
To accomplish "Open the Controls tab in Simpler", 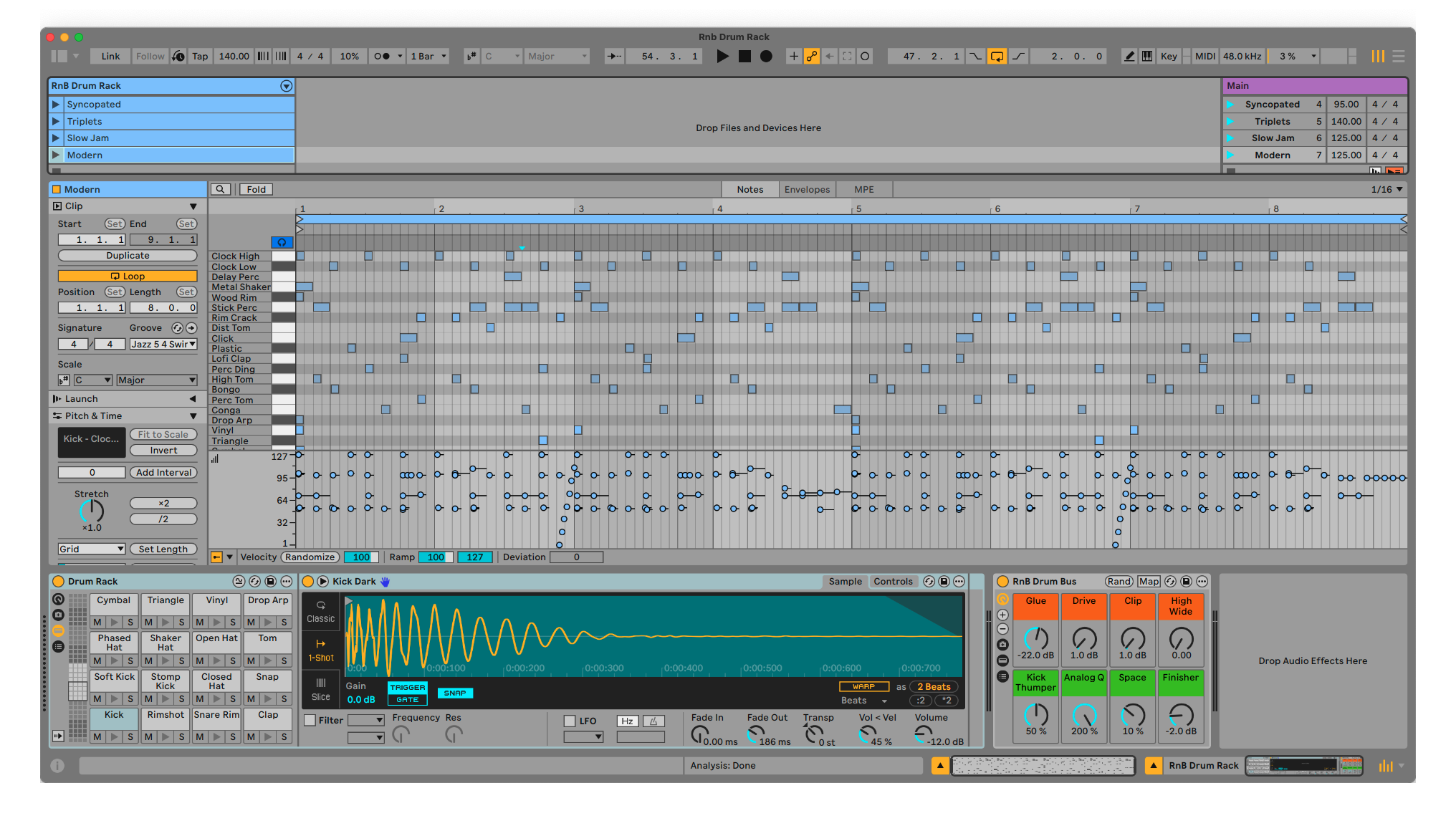I will pyautogui.click(x=893, y=582).
